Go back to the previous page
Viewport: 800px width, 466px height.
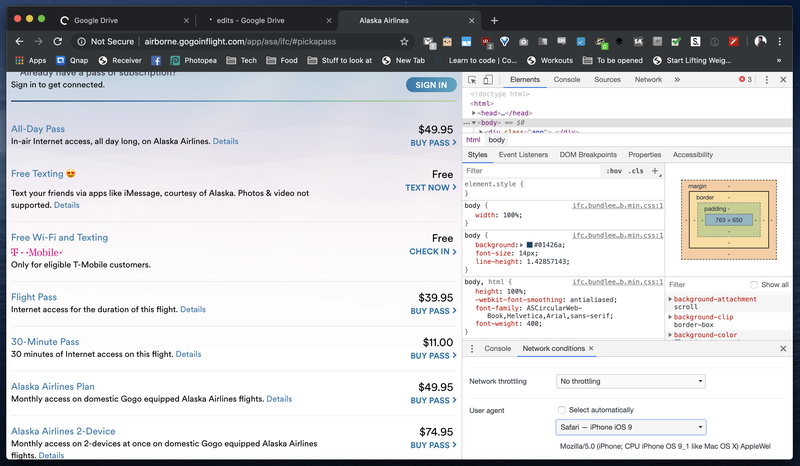(x=19, y=41)
